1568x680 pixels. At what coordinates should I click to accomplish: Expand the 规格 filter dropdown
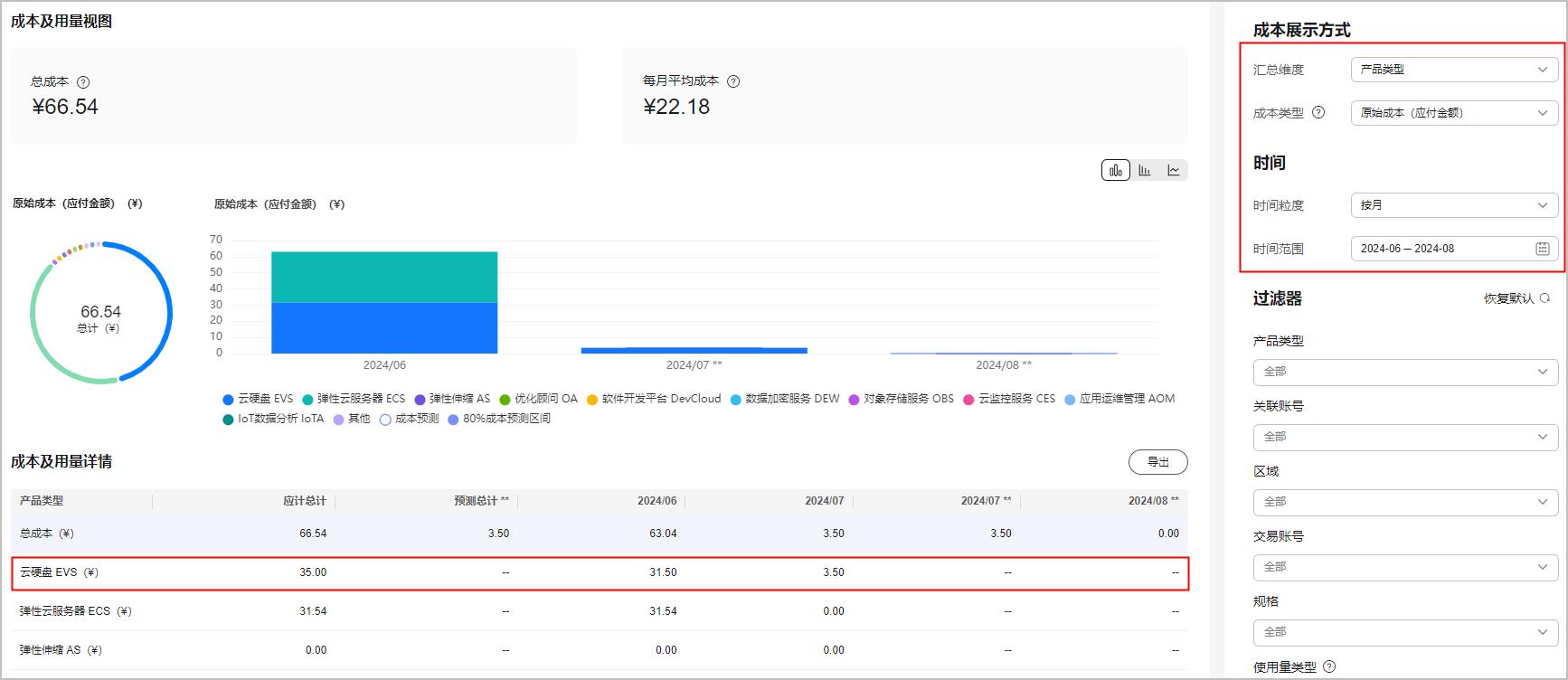pyautogui.click(x=1405, y=632)
